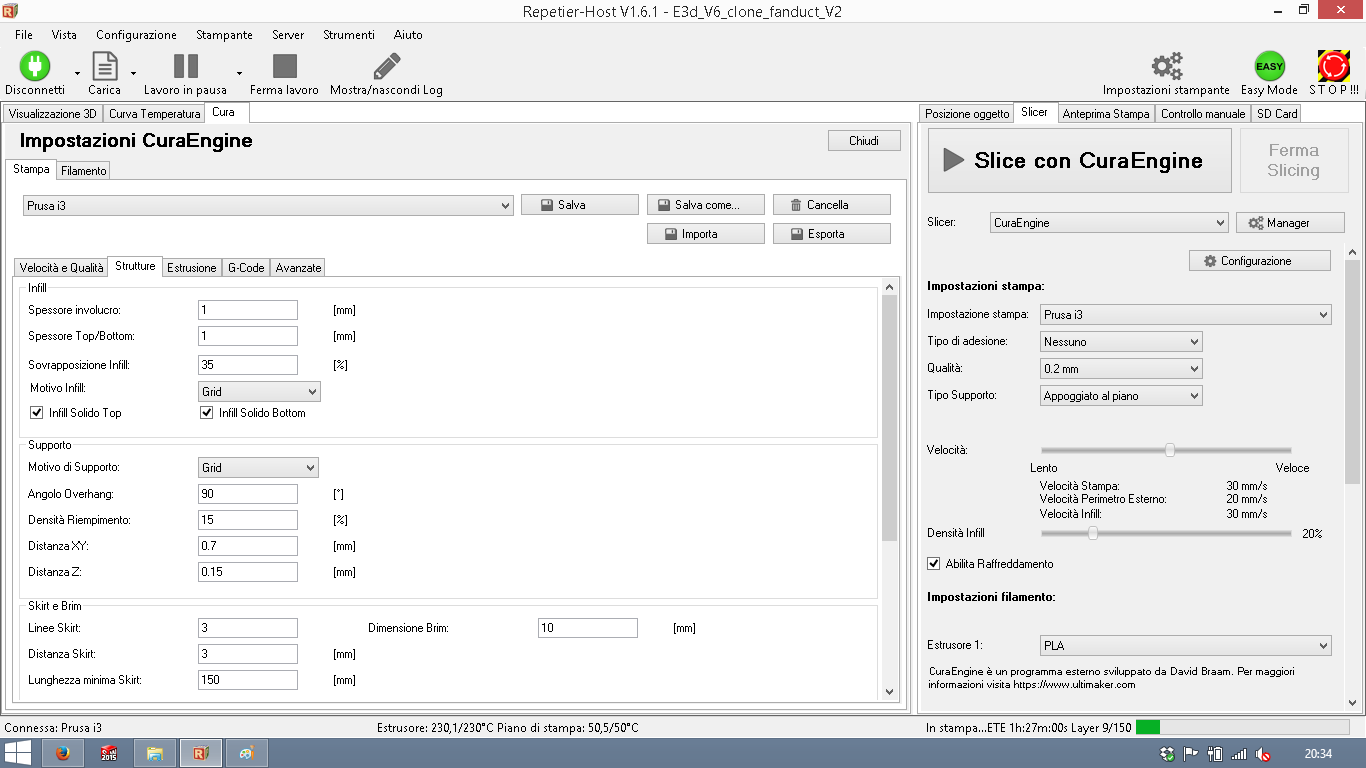Switch to the Estrusione tab
The height and width of the screenshot is (768, 1366).
(x=191, y=268)
